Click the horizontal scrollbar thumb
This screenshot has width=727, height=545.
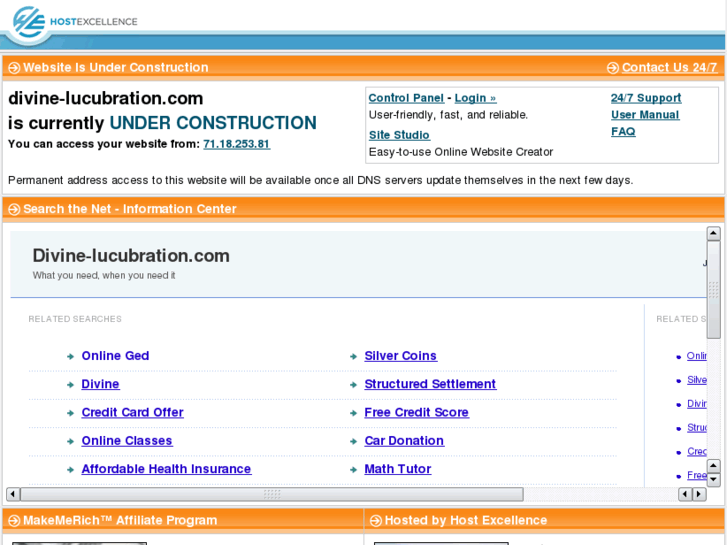(272, 494)
